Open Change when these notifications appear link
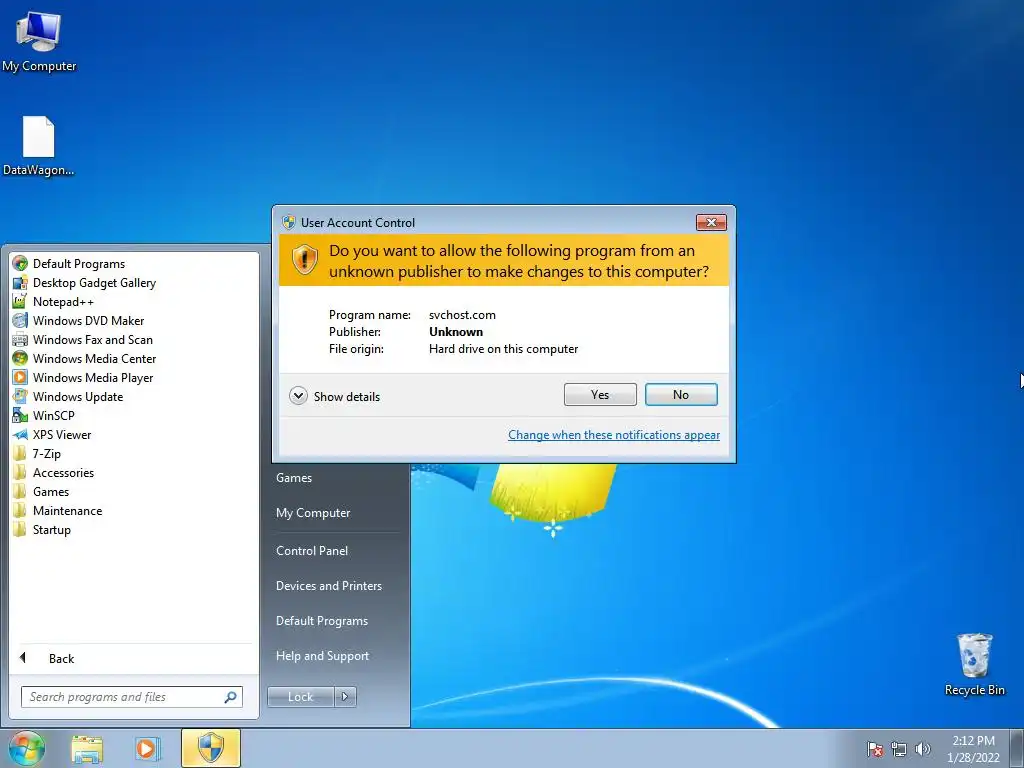Screen dimensions: 1024x768 (614, 435)
